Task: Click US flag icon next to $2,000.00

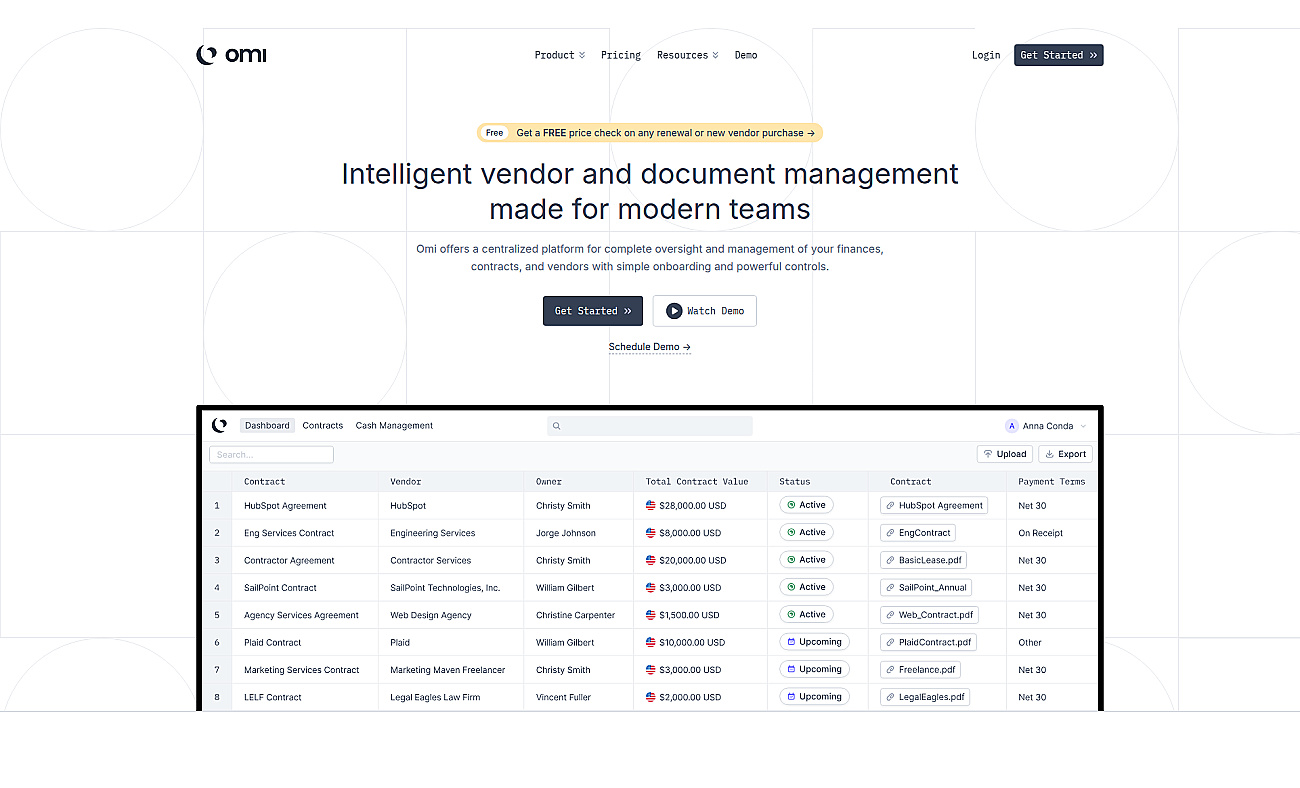Action: point(650,697)
